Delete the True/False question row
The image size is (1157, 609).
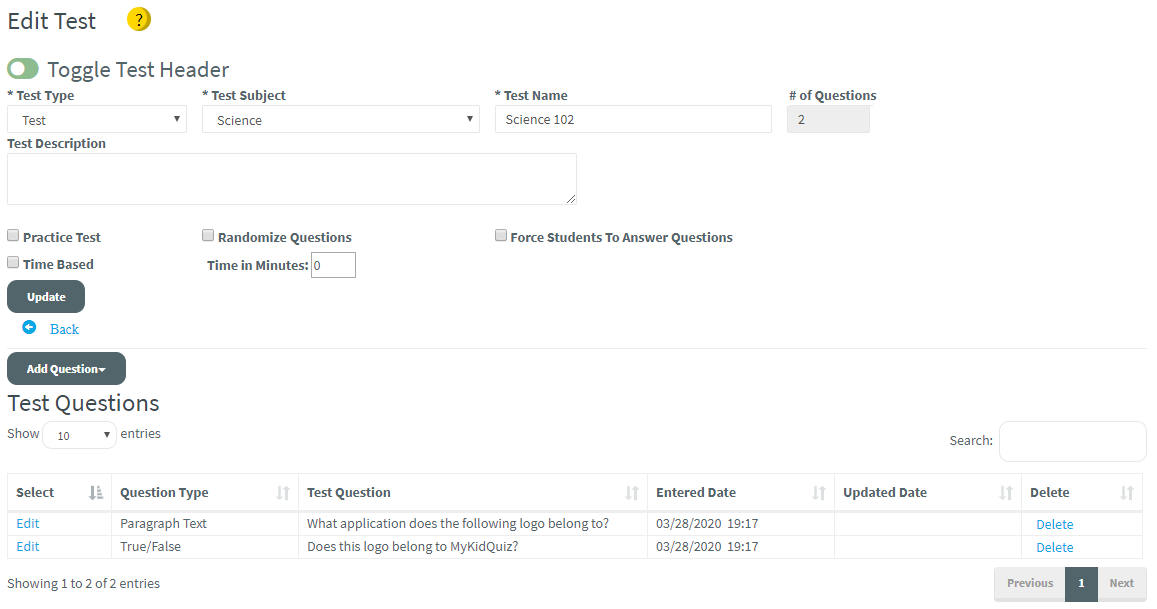click(x=1054, y=547)
